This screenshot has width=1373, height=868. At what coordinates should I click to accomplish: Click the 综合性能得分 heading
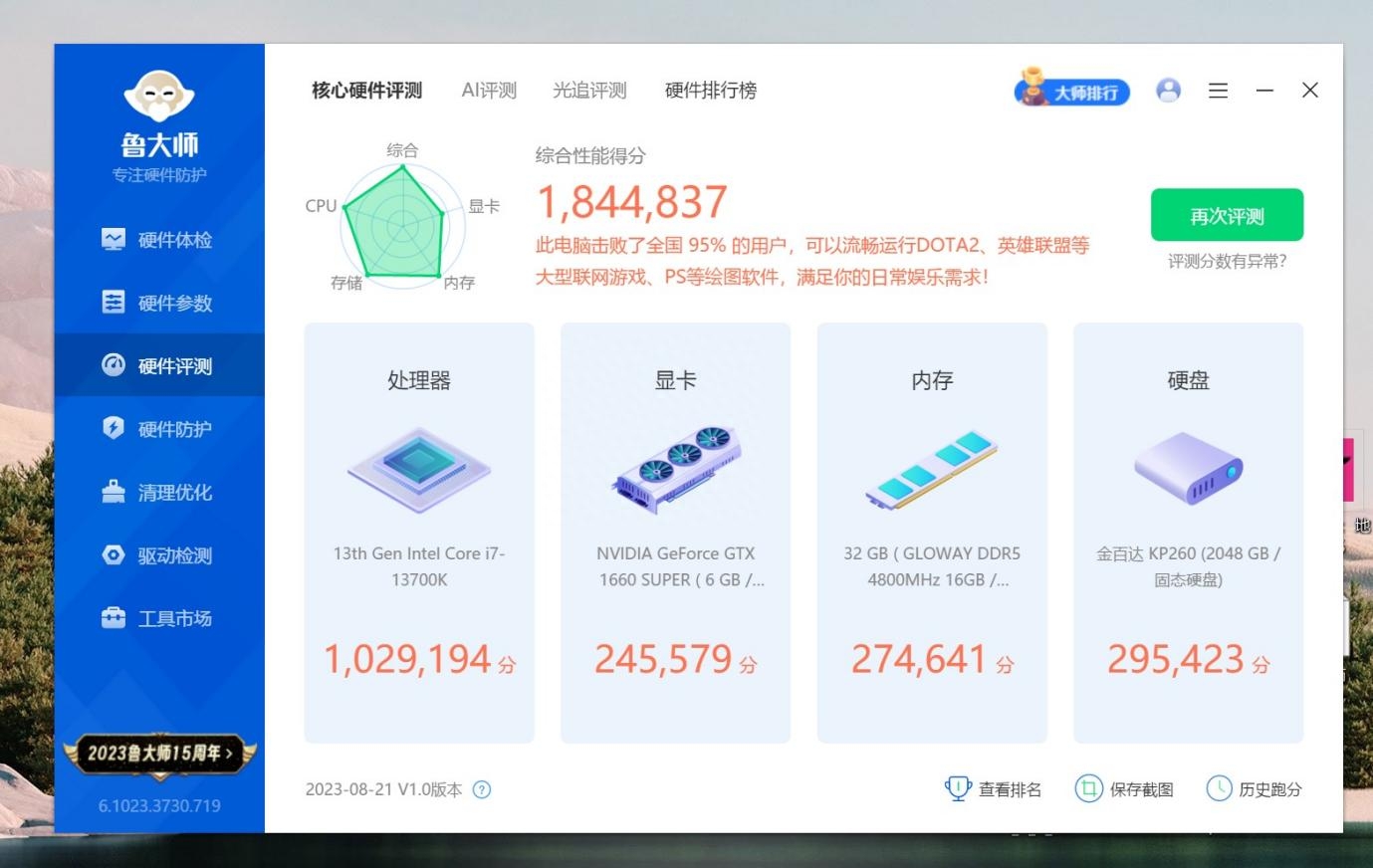(x=590, y=155)
